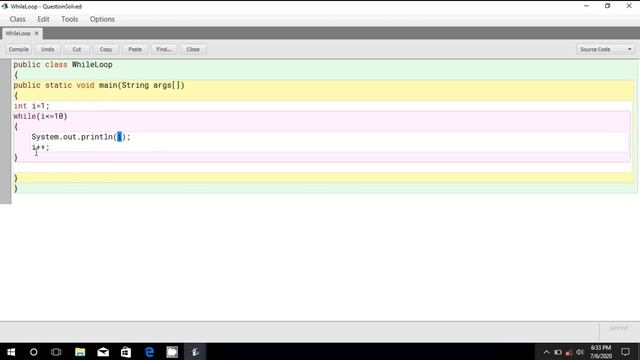Open the Mail app from taskbar
Screen dimensions: 640x360
coord(103,352)
